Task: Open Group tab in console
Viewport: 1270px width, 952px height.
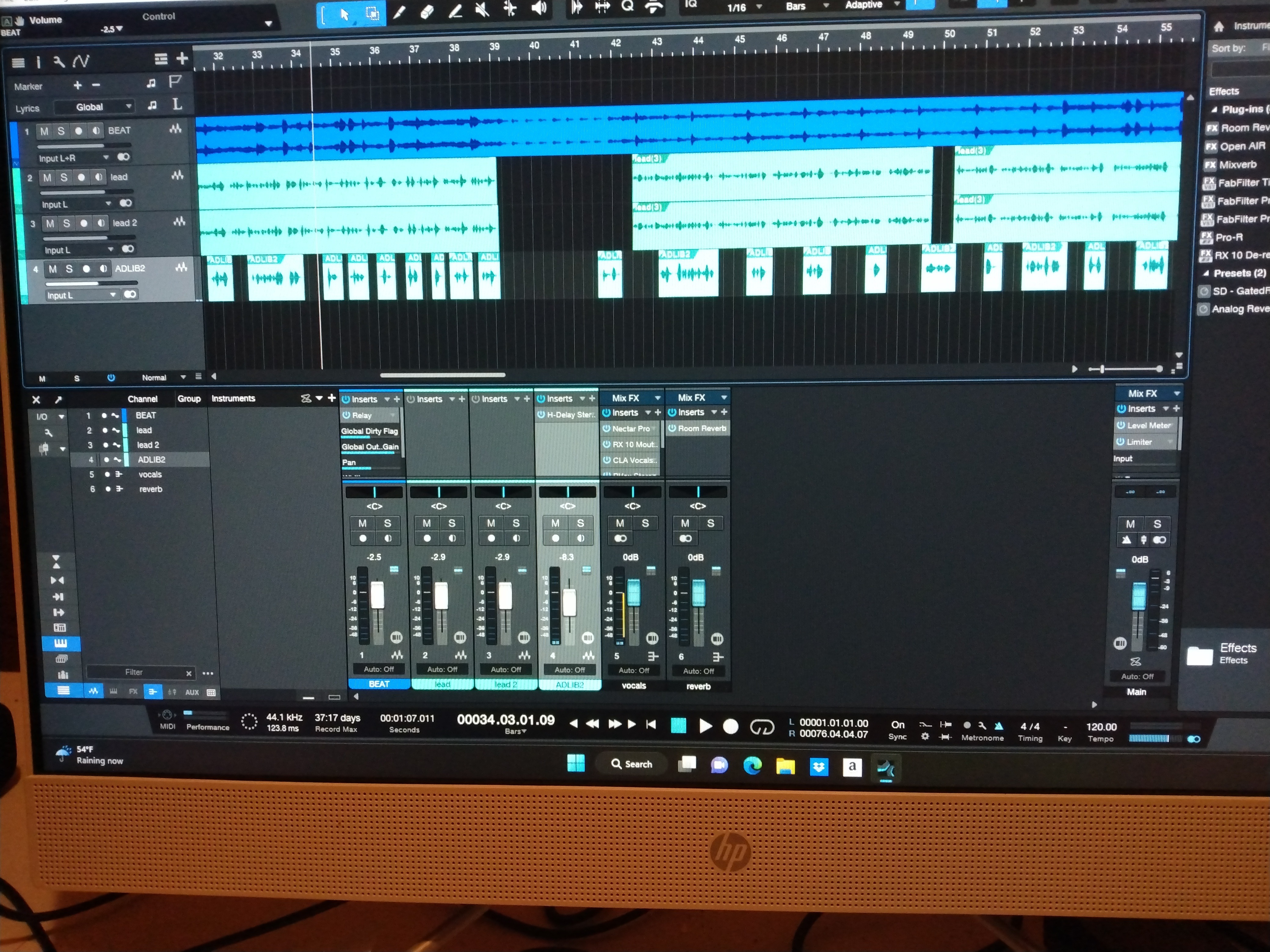Action: coord(189,398)
